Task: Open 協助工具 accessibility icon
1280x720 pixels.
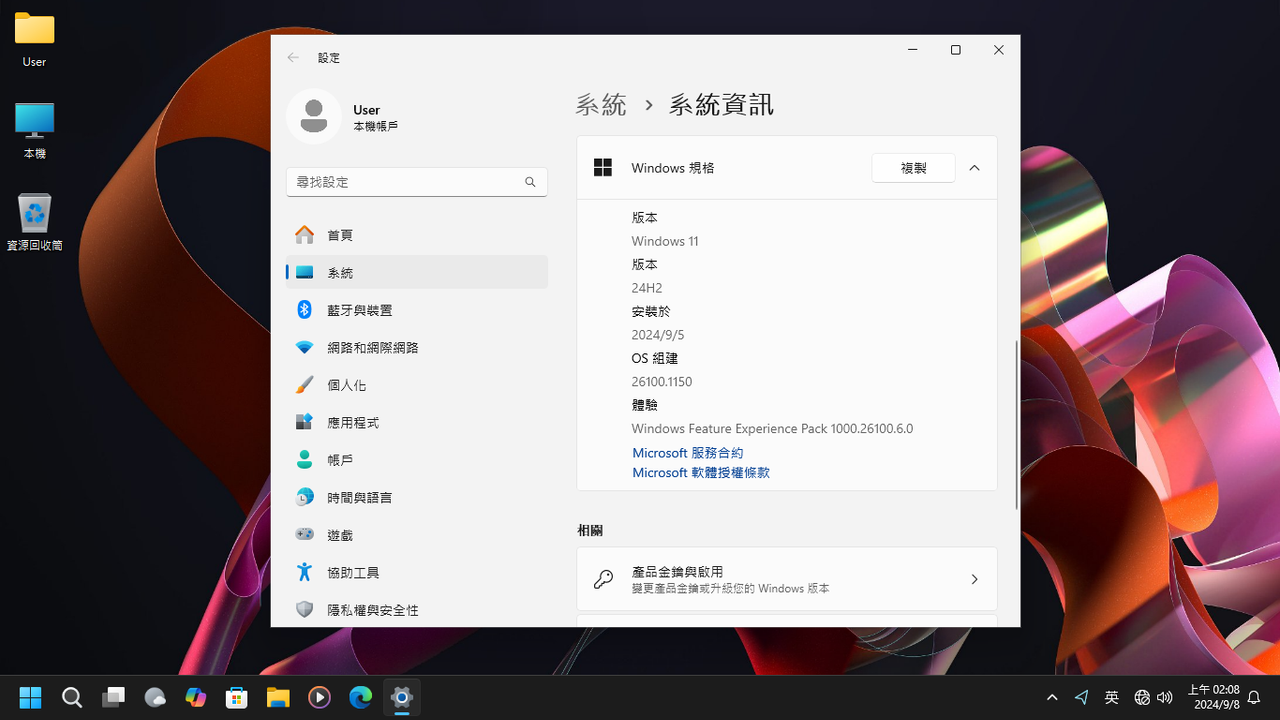Action: (x=305, y=572)
